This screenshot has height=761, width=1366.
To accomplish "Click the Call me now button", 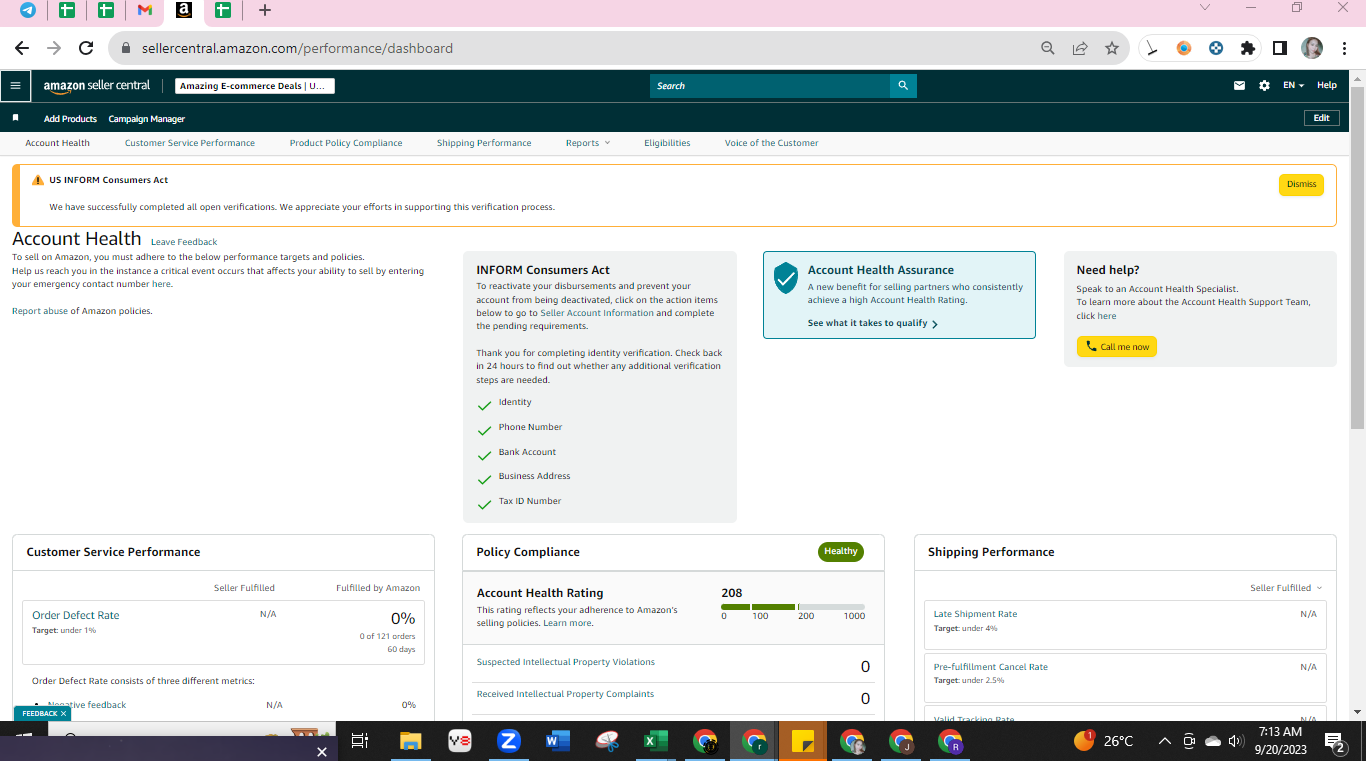I will click(1117, 347).
